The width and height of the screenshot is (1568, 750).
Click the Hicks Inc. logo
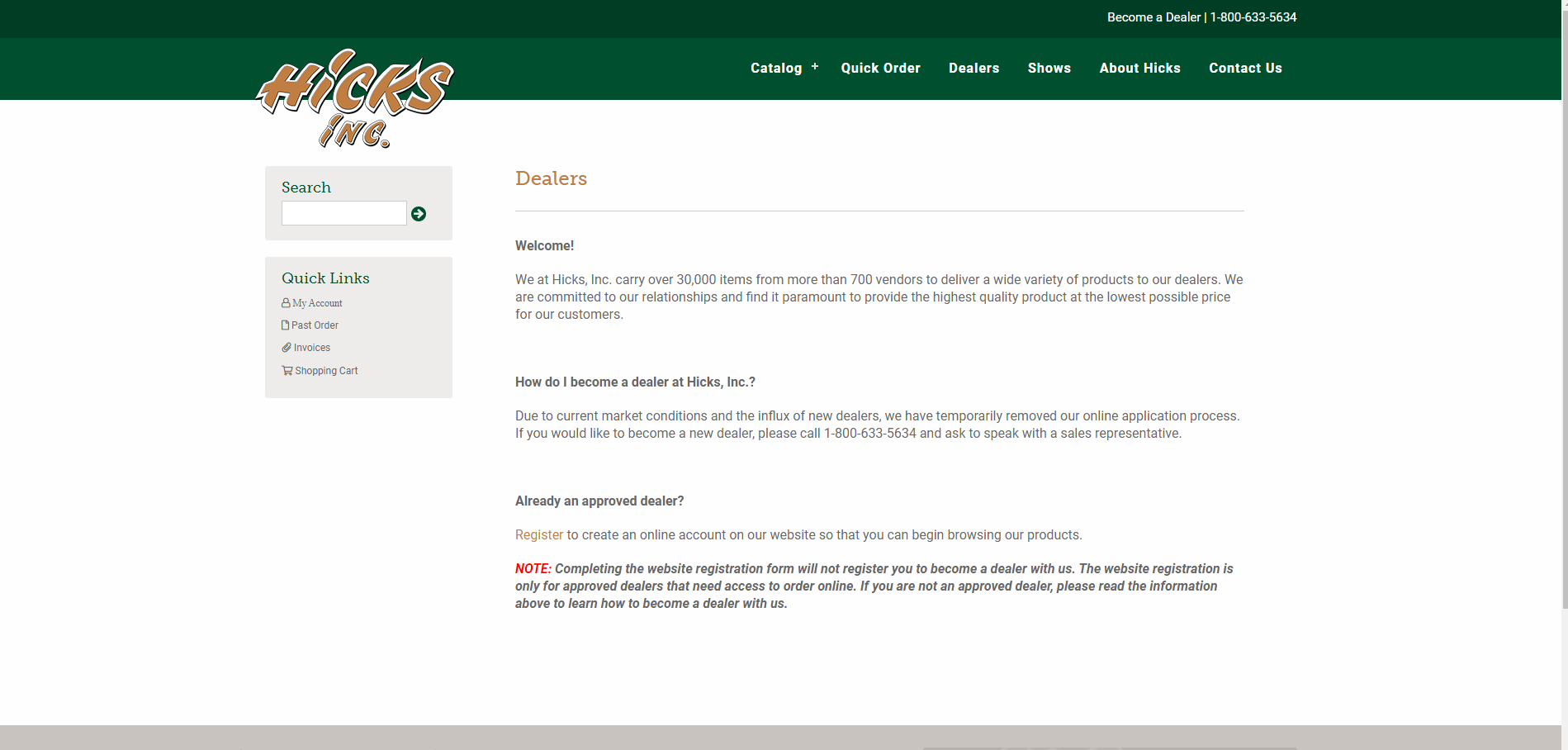(x=355, y=98)
